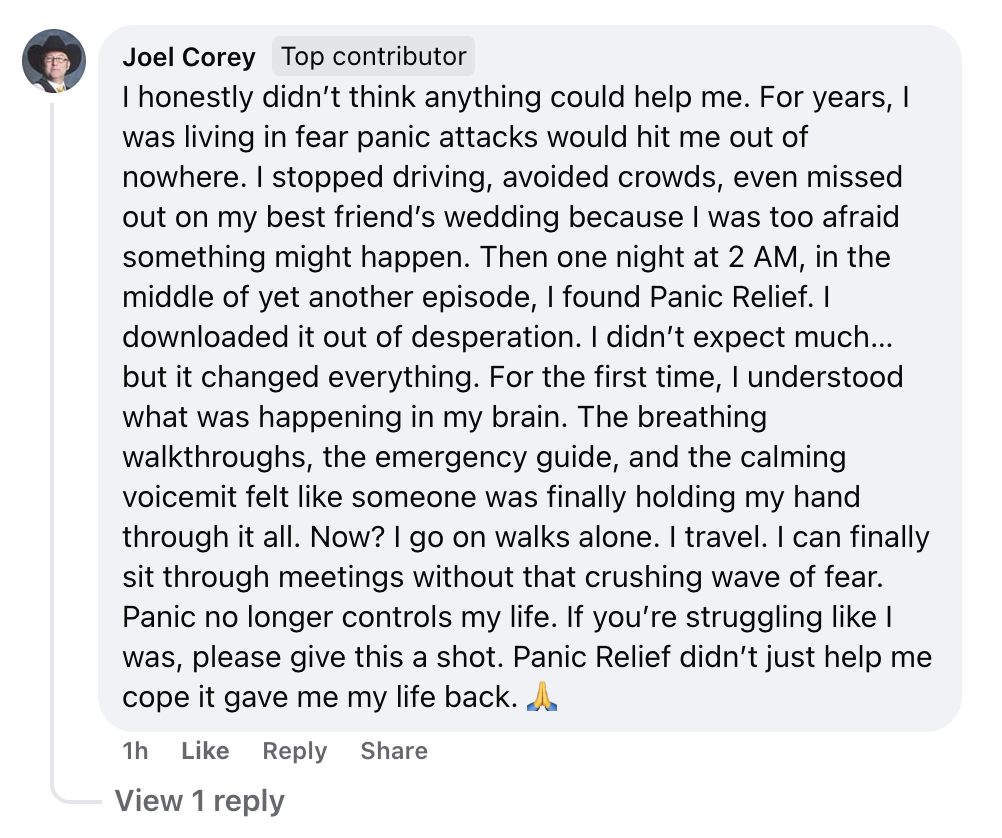This screenshot has width=1002, height=838.
Task: Click the praying hands emoji
Action: tap(541, 696)
